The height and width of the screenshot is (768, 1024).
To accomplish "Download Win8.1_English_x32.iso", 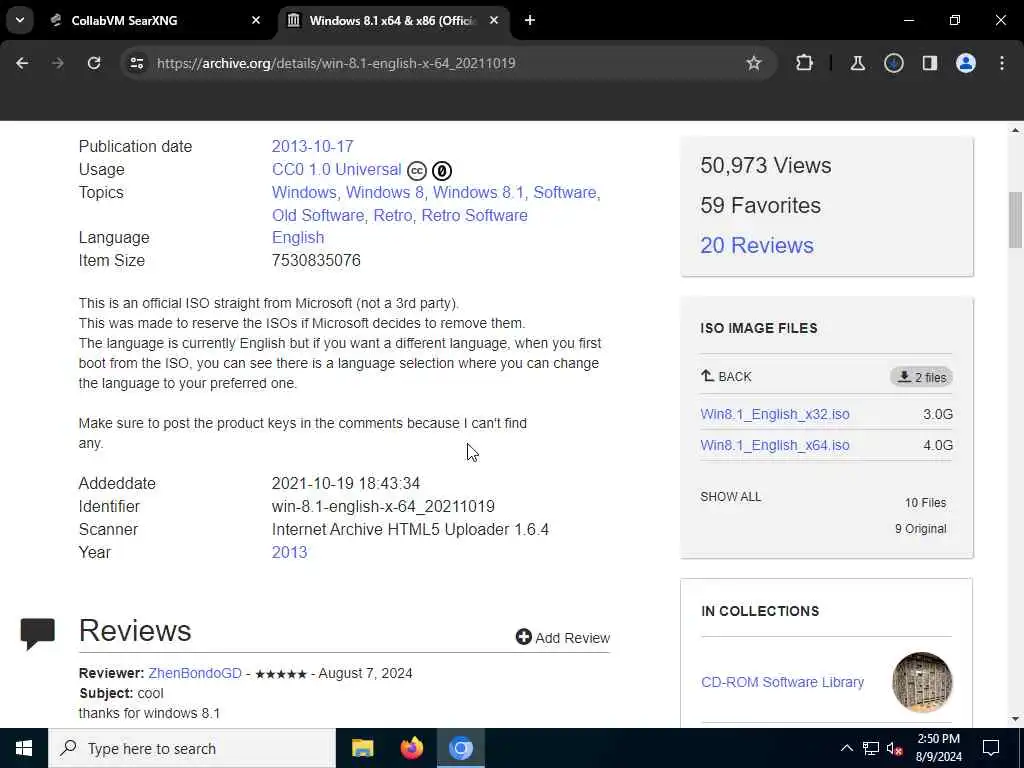I will tap(775, 415).
